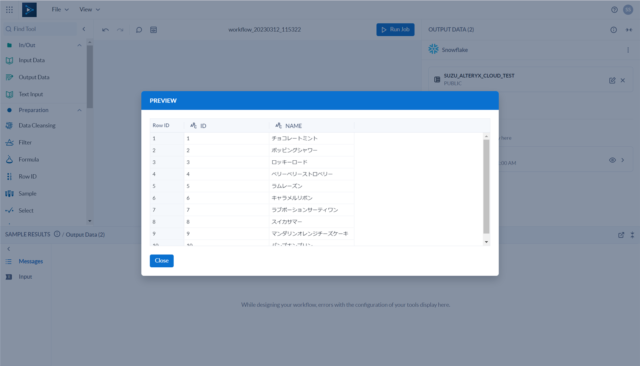
Task: Close the Preview dialog
Action: click(162, 261)
